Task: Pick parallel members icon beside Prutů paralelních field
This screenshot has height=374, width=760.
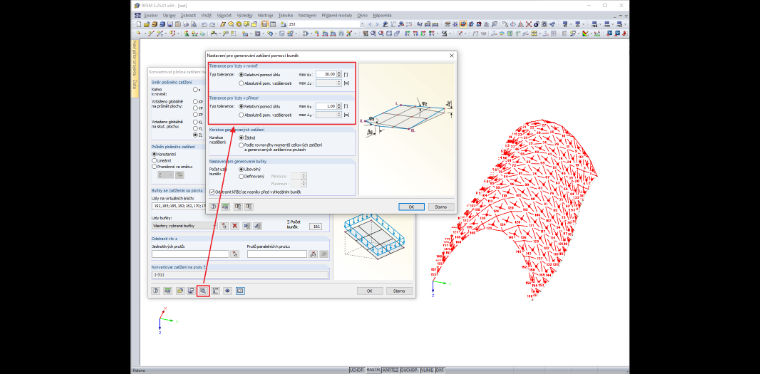Action: (x=313, y=254)
